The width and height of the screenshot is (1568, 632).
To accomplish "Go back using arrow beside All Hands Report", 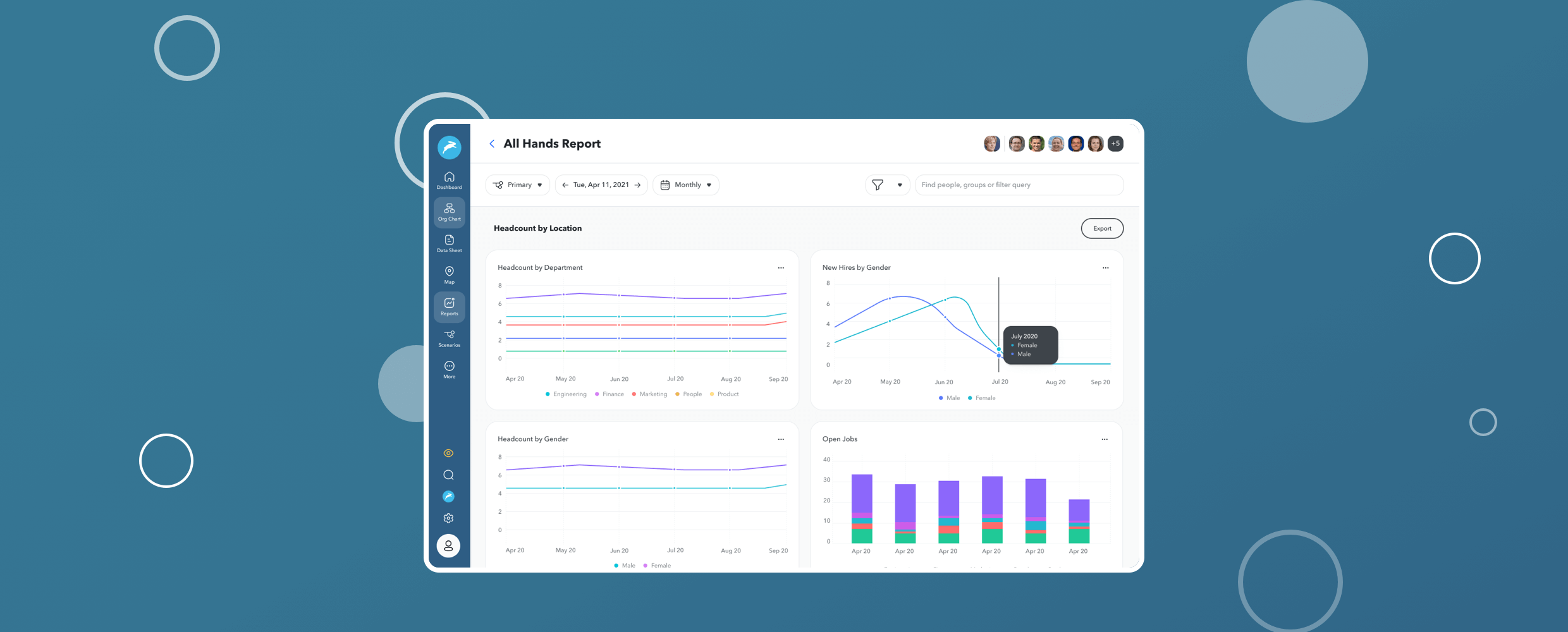I will click(492, 144).
